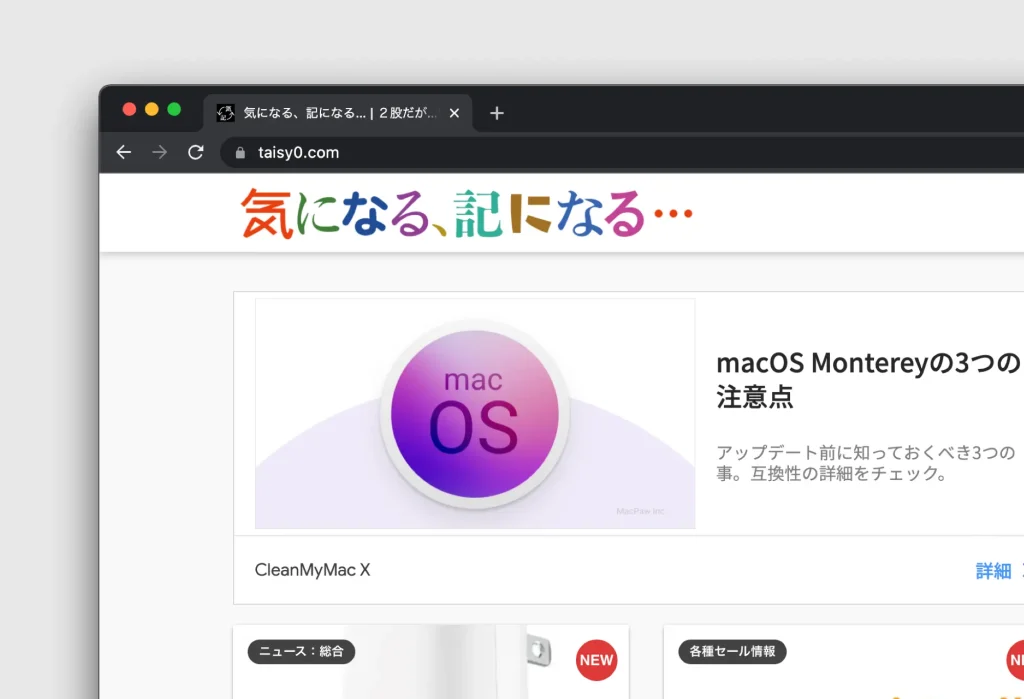Select the ニュース：総合 category tag
The height and width of the screenshot is (699, 1024).
click(x=301, y=652)
